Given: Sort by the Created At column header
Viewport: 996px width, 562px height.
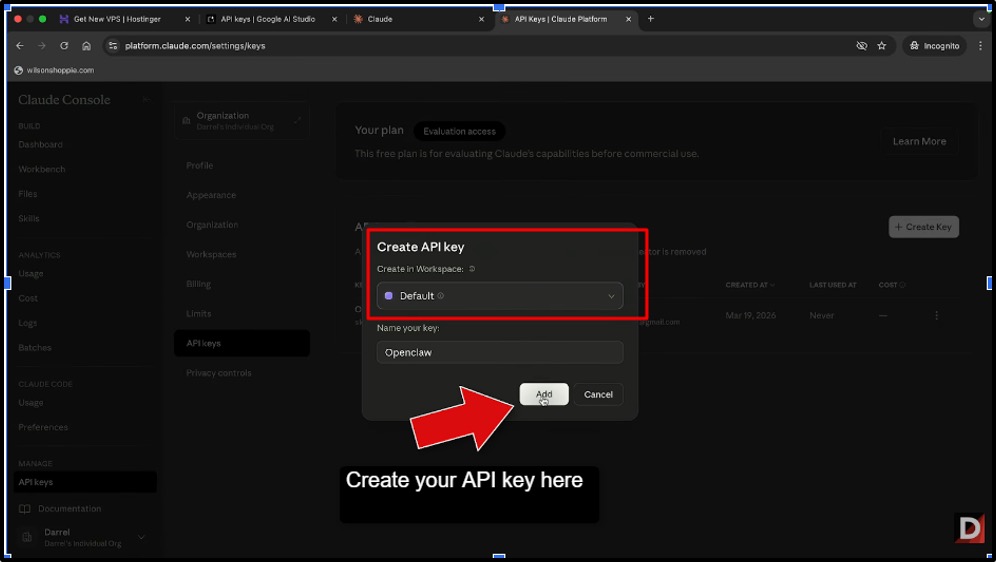Looking at the screenshot, I should 750,285.
